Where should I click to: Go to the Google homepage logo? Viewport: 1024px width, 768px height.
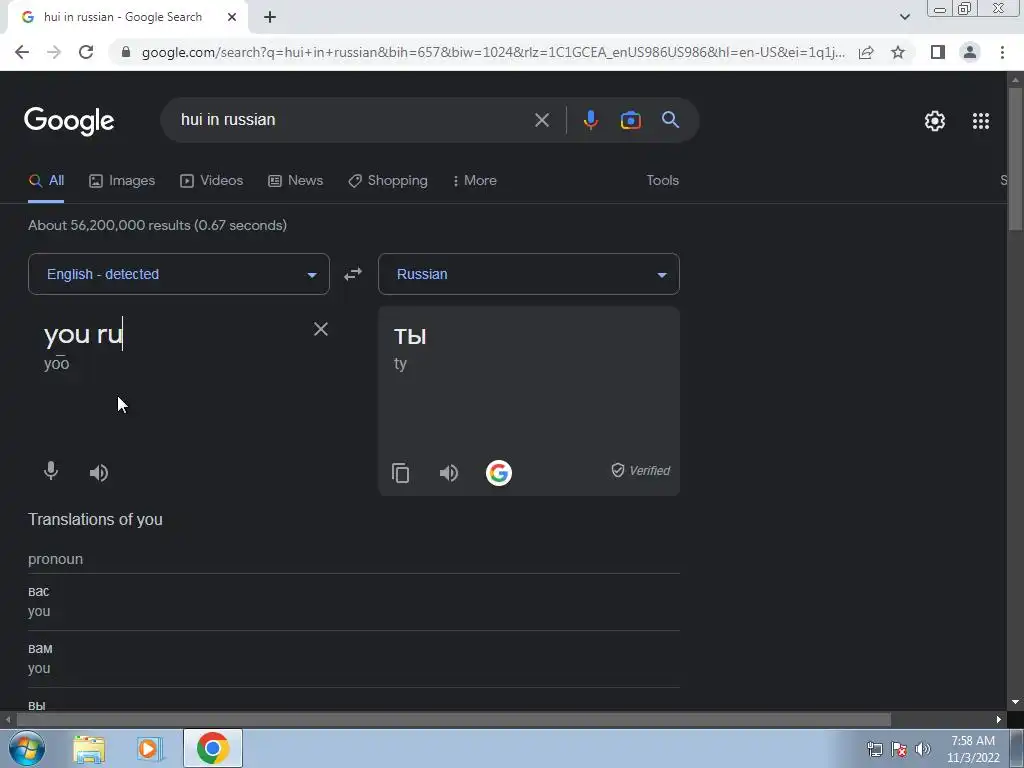[69, 121]
